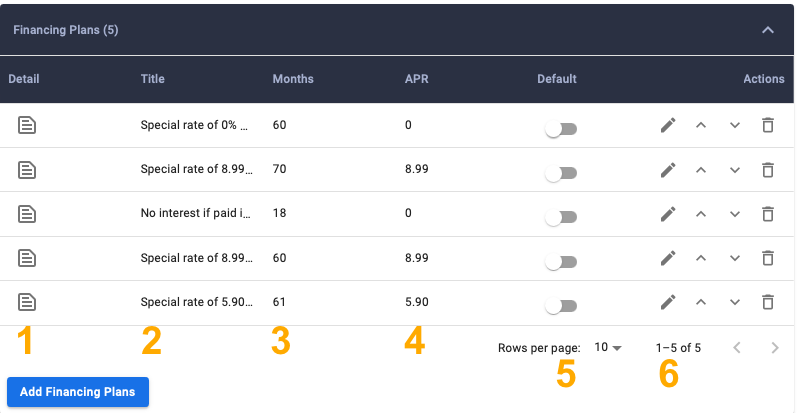The image size is (798, 413).
Task: Select the title 'No interest if paid i...'
Action: pyautogui.click(x=196, y=214)
